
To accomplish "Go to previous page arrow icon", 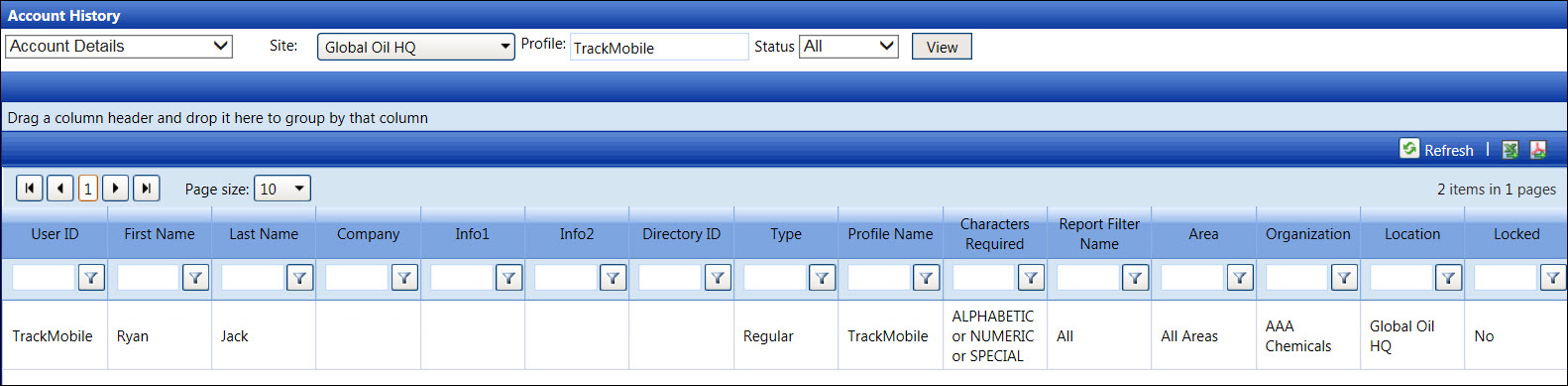I will click(60, 188).
